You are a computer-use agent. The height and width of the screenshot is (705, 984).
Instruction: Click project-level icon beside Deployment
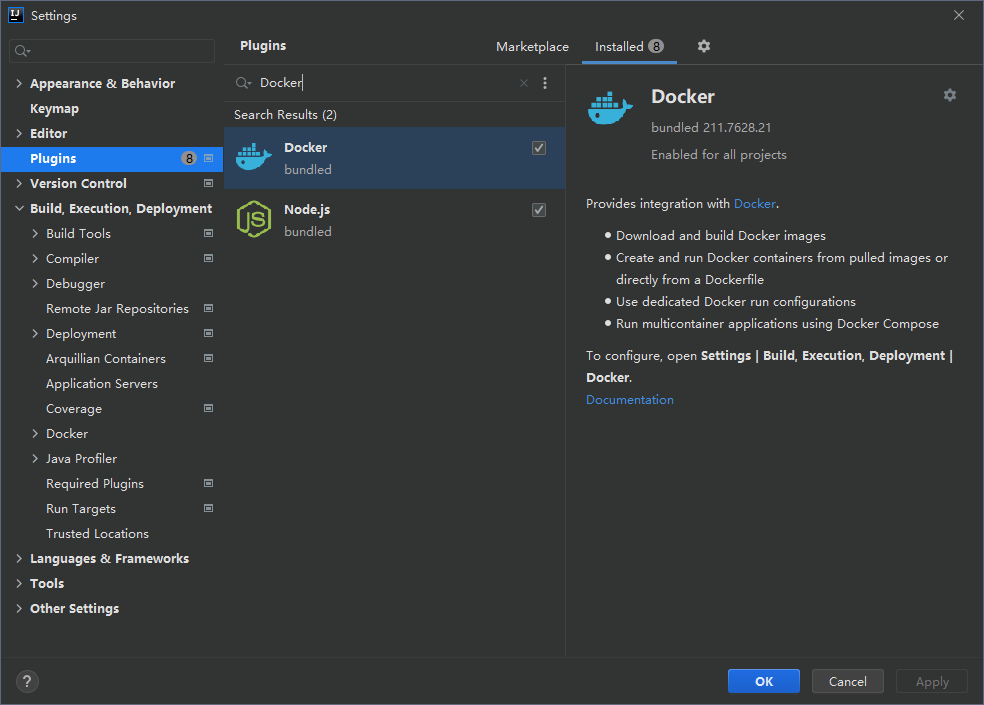[x=208, y=333]
